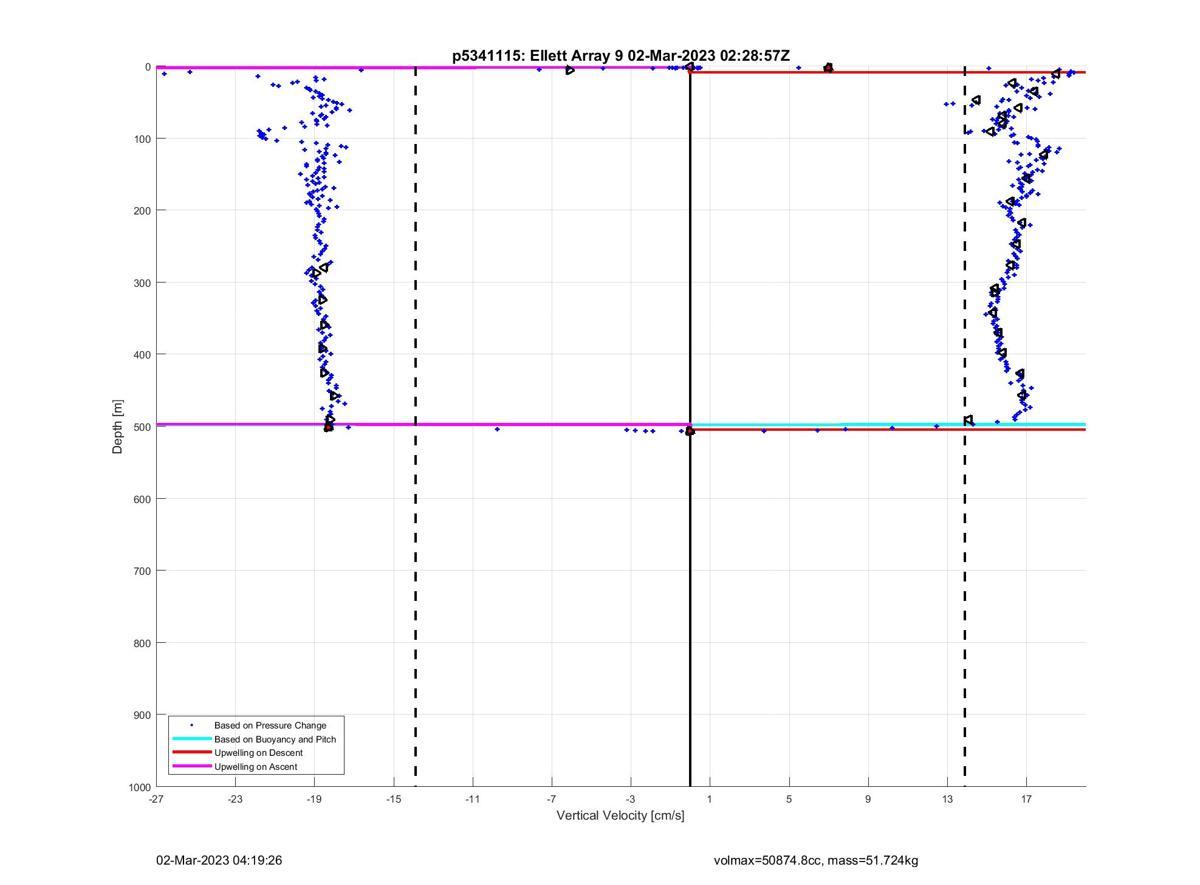Click legend entry 'Upwelling on Ascent'
The width and height of the screenshot is (1200, 885).
coord(256,767)
